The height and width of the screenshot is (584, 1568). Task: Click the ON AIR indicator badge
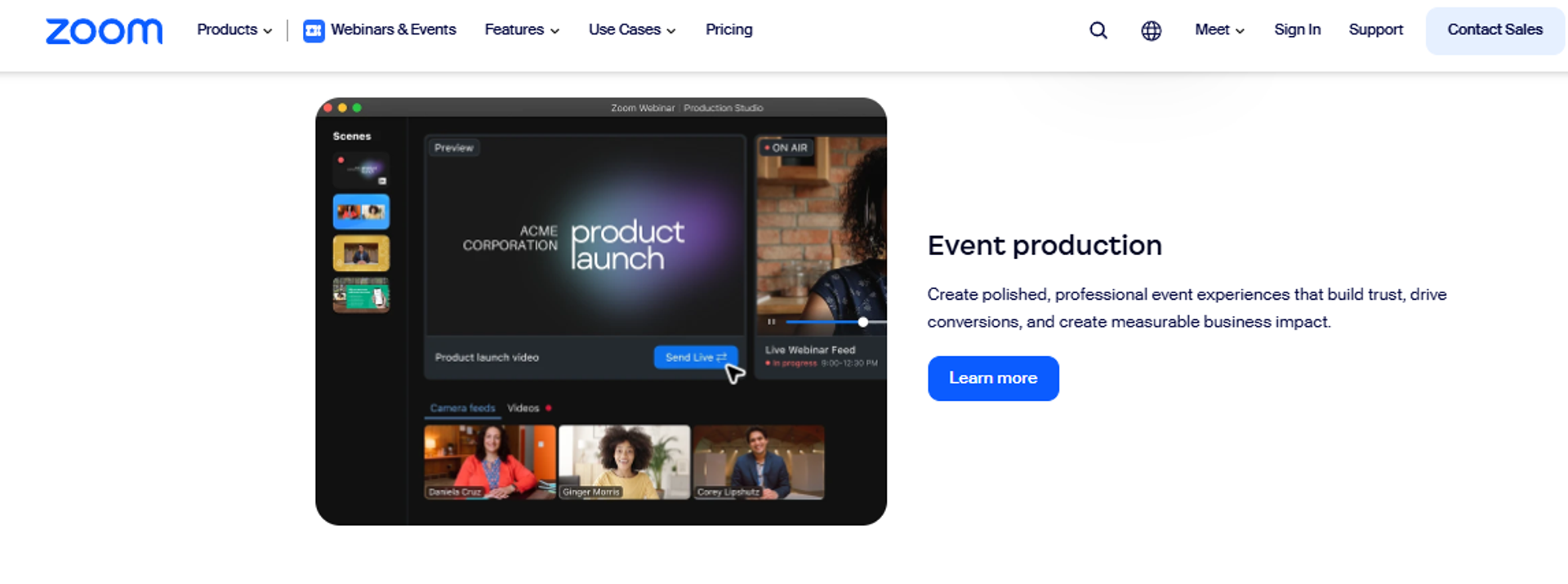pyautogui.click(x=786, y=148)
